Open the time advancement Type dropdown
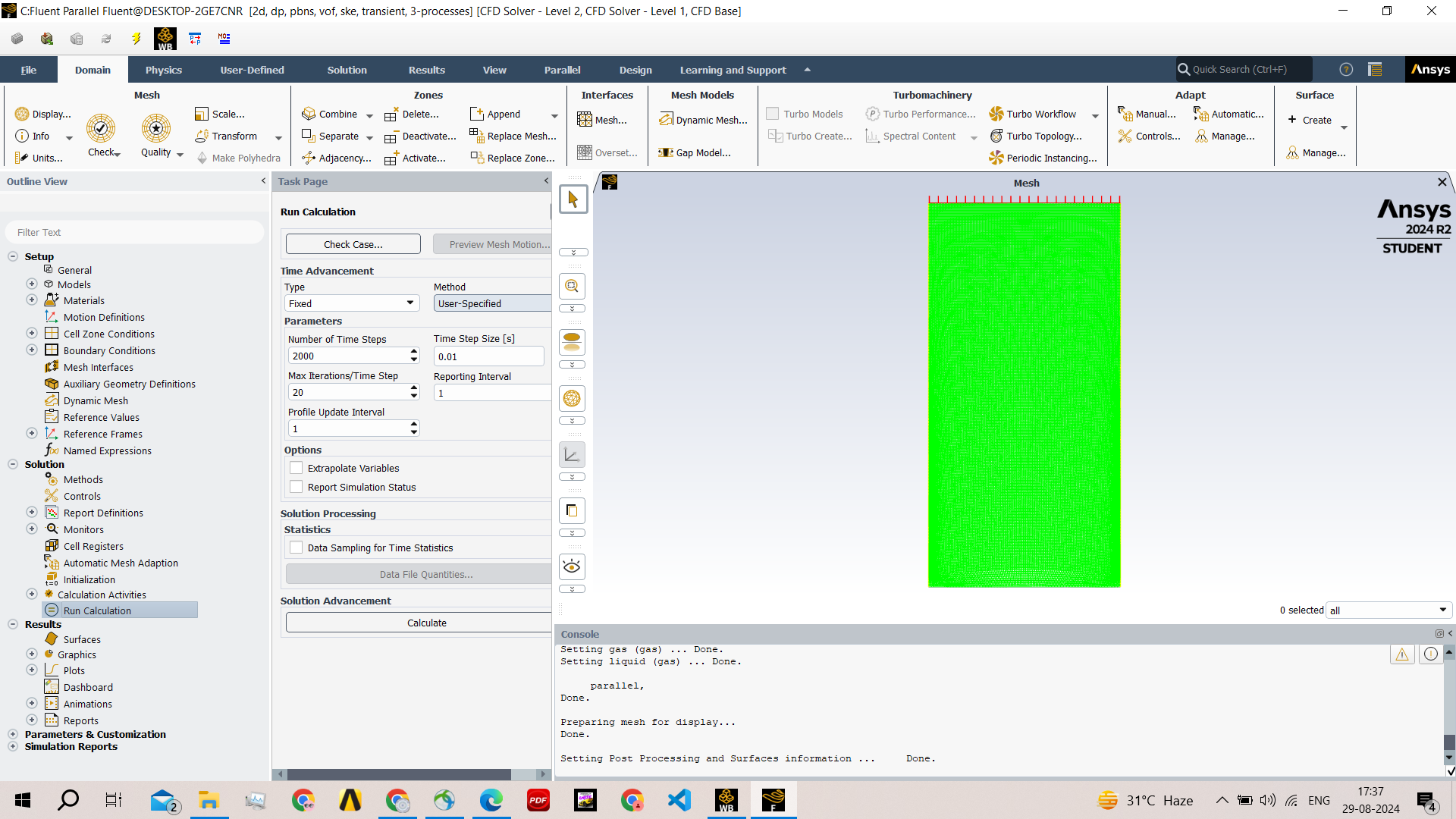Viewport: 1456px width, 819px height. 353,303
